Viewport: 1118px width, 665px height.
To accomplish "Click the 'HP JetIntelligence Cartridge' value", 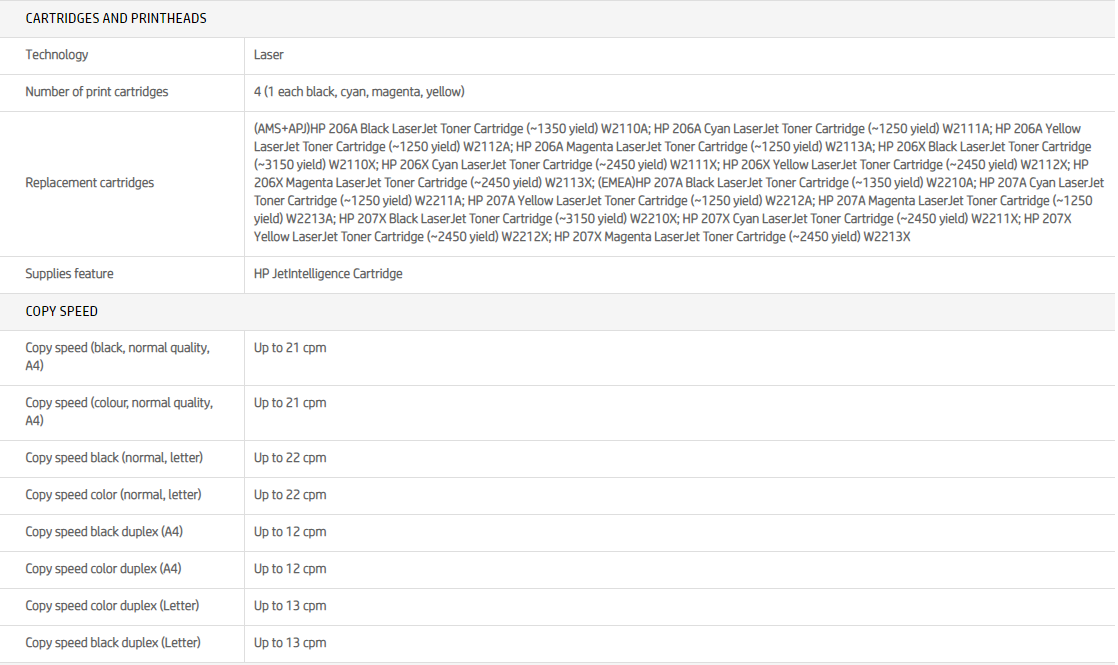I will 328,274.
